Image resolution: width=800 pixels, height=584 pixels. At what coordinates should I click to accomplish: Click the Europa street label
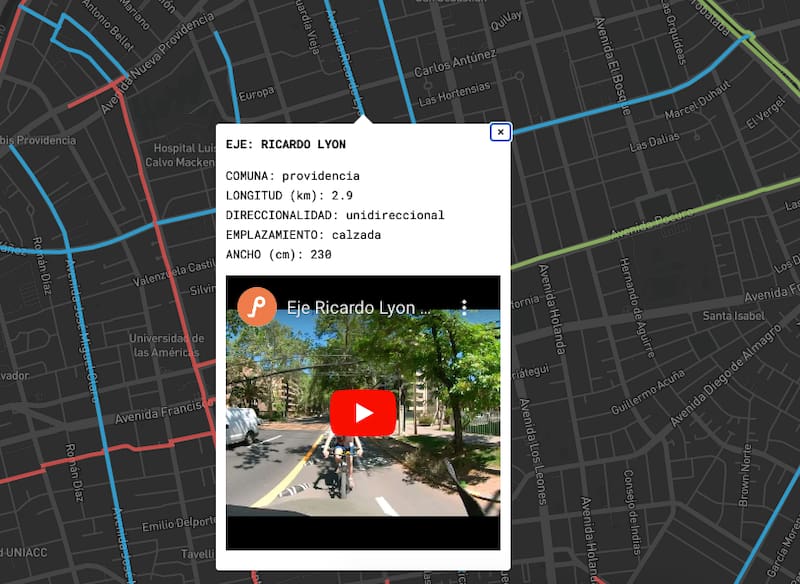(257, 93)
